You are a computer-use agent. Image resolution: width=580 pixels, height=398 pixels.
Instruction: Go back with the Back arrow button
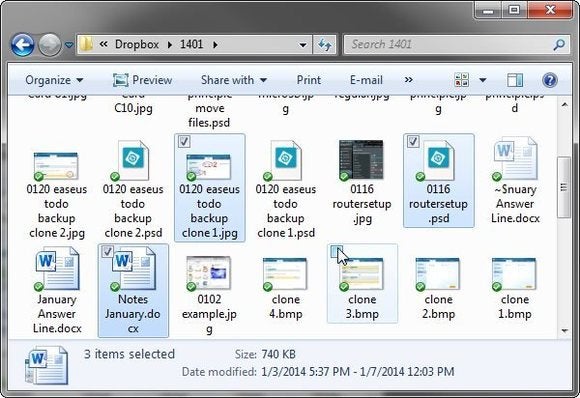coord(23,45)
